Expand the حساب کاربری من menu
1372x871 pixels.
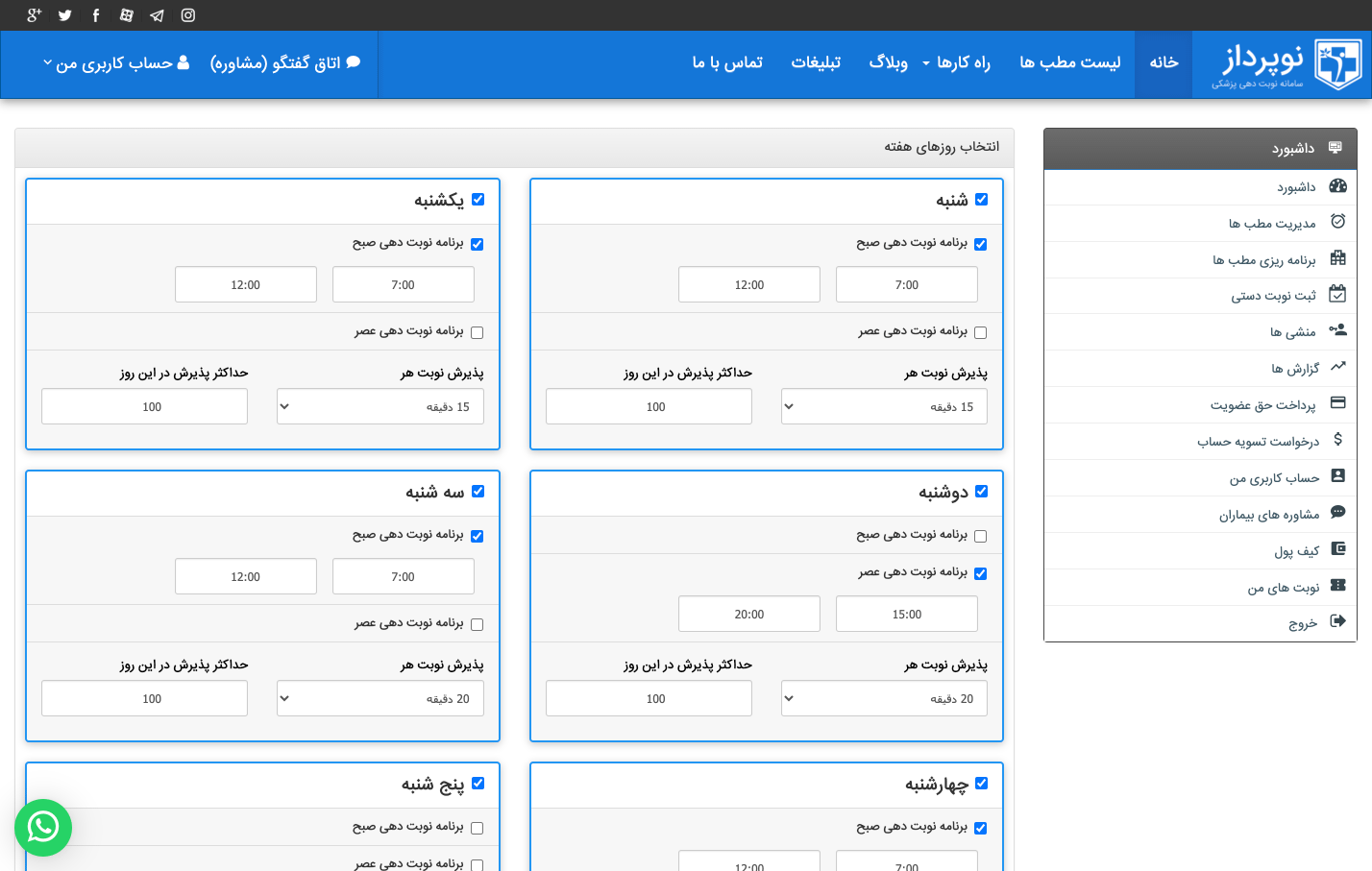tap(116, 63)
